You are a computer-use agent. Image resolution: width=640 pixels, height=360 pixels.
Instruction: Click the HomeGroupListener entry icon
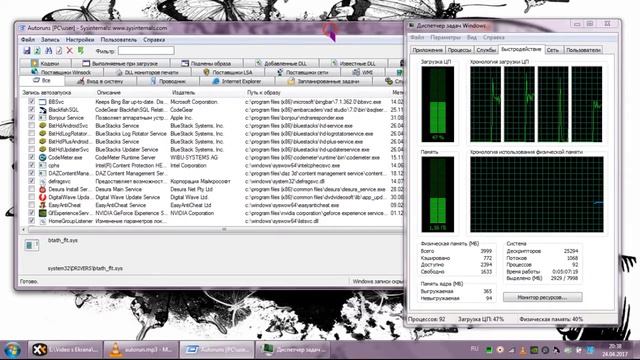coord(42,221)
